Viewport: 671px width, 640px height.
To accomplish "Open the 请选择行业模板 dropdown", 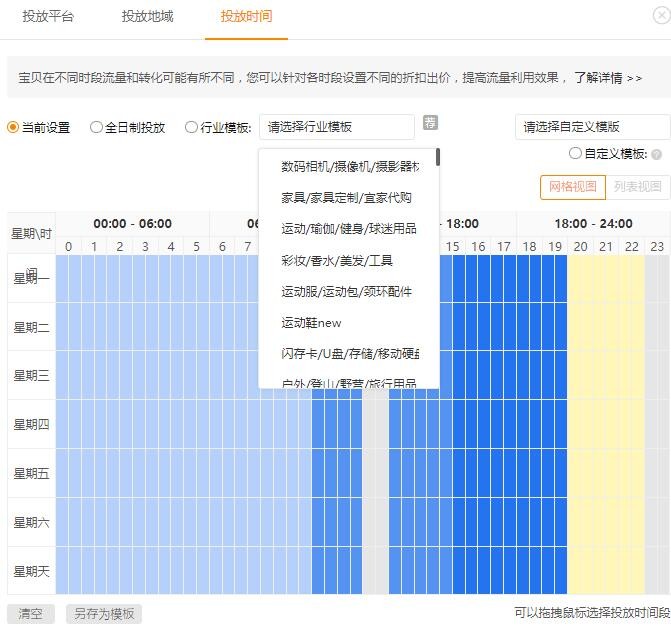I will [x=337, y=127].
